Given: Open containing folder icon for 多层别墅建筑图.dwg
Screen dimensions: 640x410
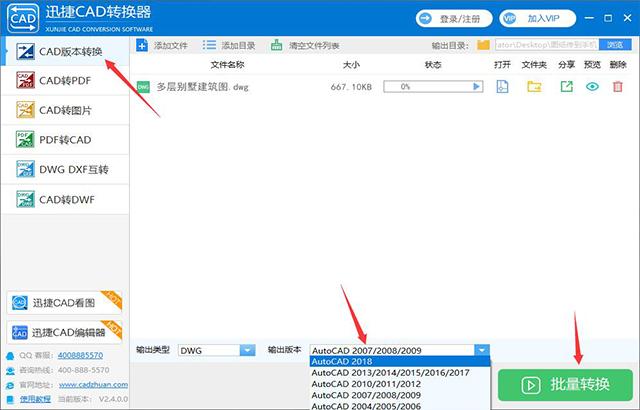Looking at the screenshot, I should (x=534, y=86).
